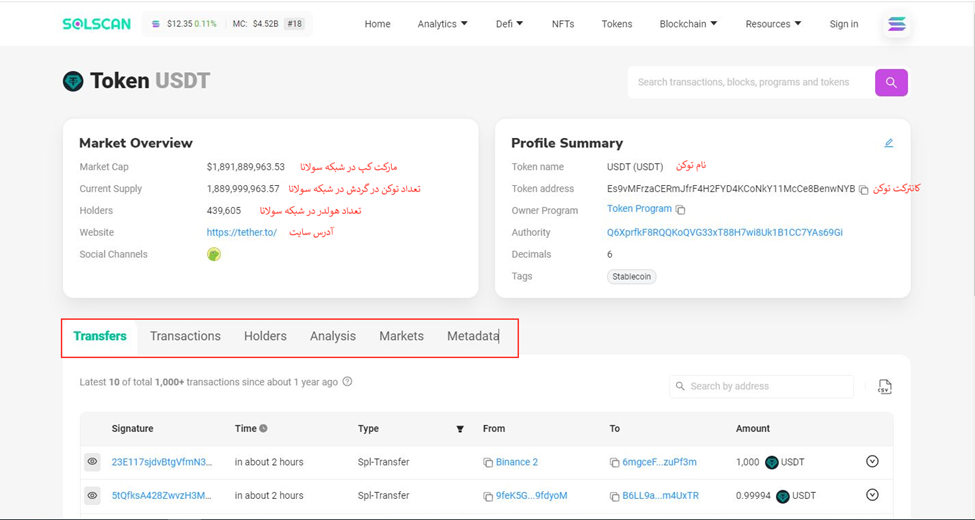Export transfers as CSV
This screenshot has width=975, height=520.
(884, 386)
